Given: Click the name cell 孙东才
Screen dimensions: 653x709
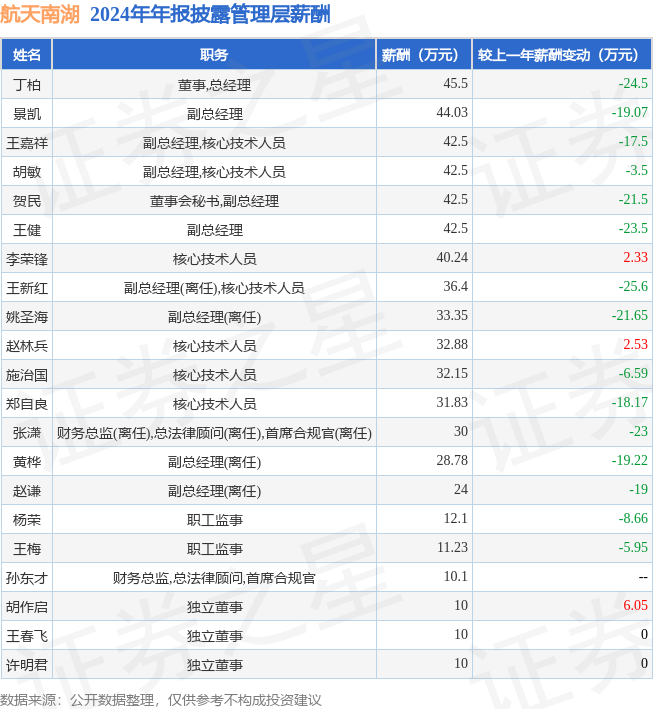Looking at the screenshot, I should click(x=27, y=577).
